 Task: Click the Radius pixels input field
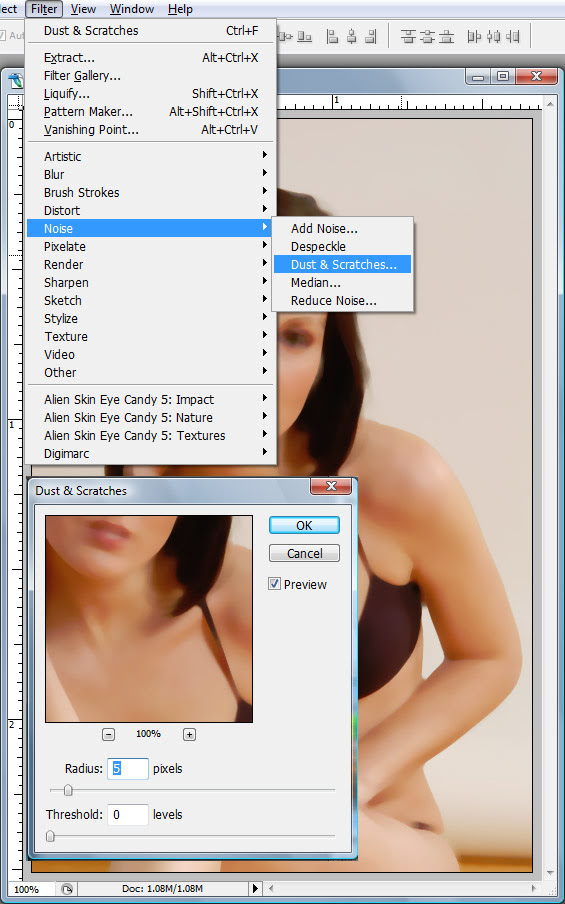(x=127, y=769)
